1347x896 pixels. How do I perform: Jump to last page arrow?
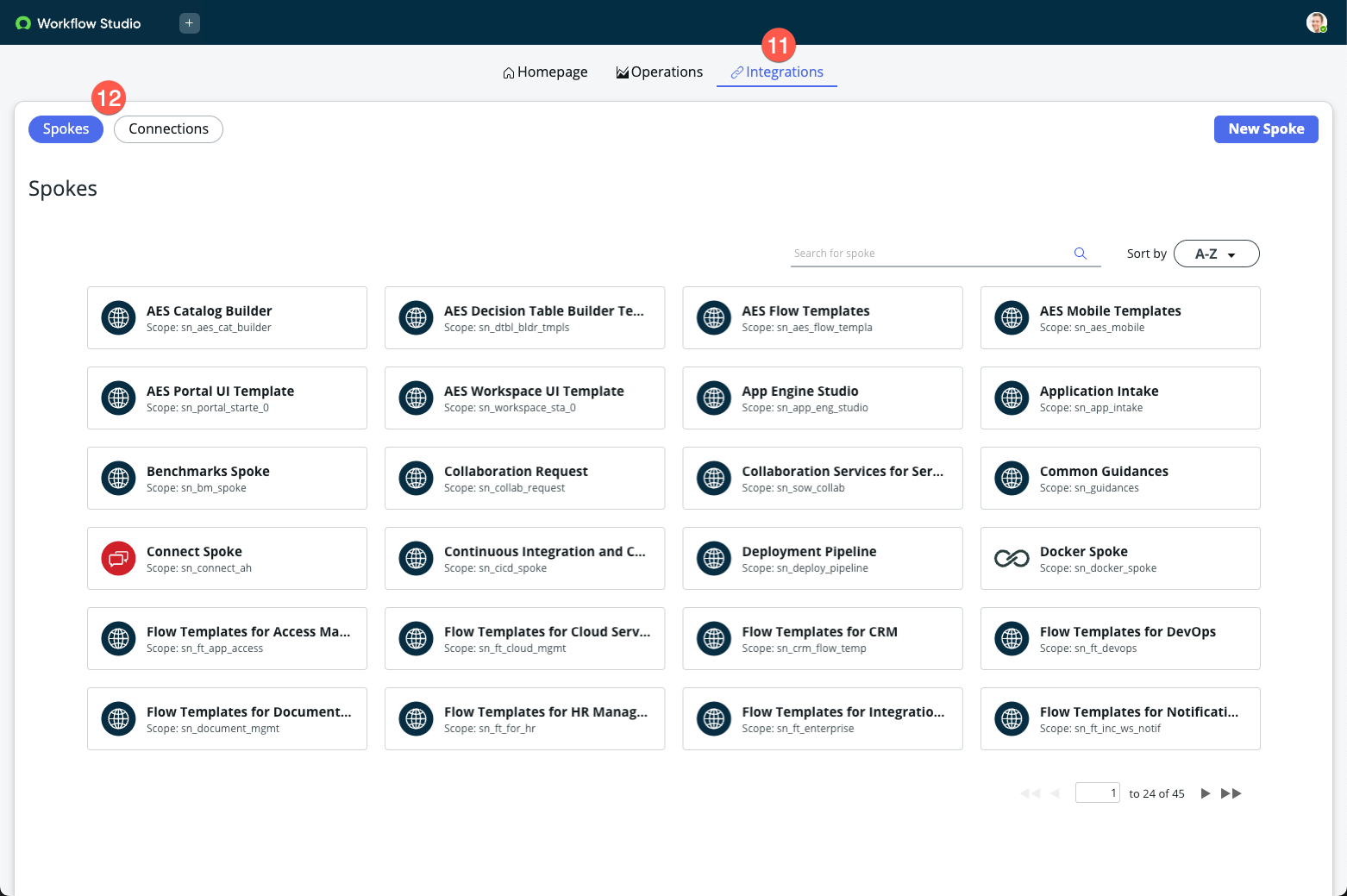(1231, 793)
